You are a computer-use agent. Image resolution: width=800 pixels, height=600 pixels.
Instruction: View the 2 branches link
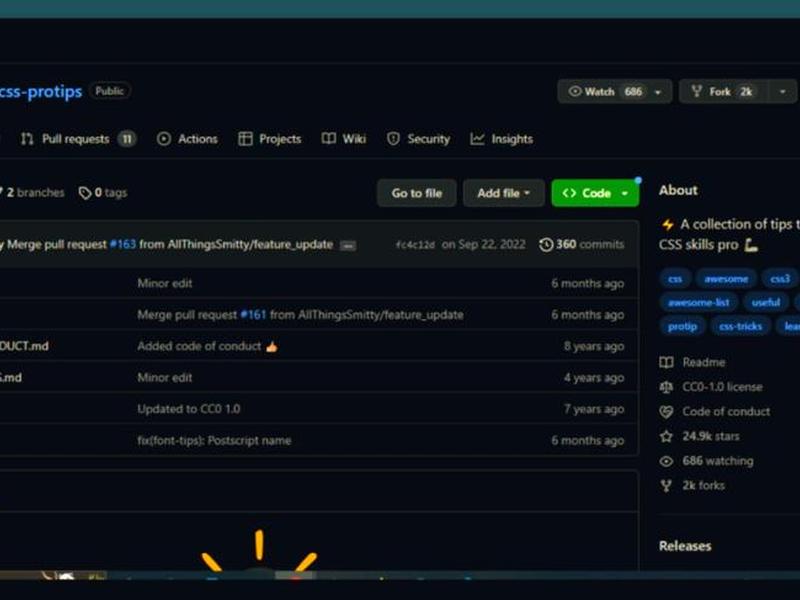pos(33,193)
